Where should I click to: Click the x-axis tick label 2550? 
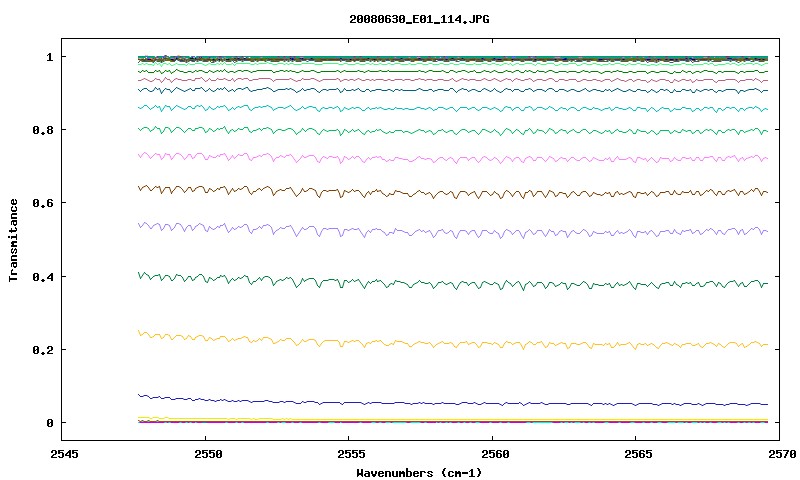[208, 453]
